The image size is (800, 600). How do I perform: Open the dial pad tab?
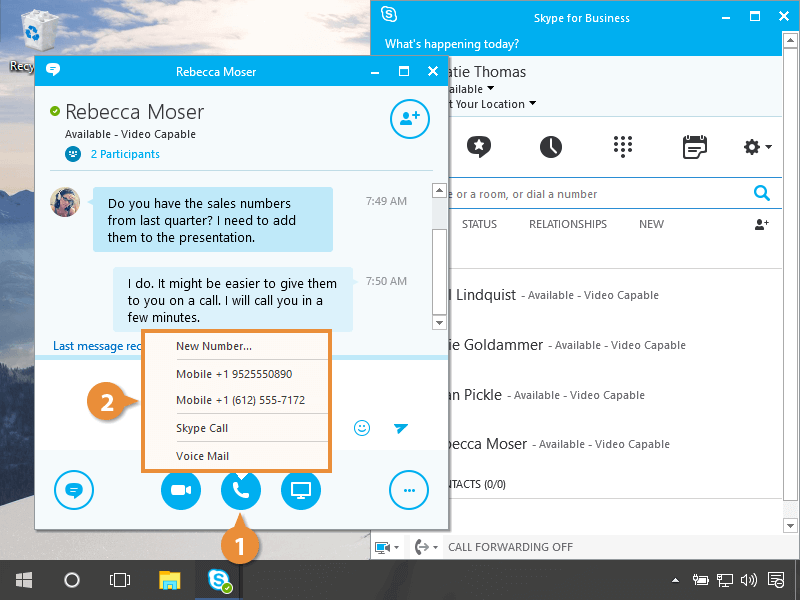coord(623,147)
